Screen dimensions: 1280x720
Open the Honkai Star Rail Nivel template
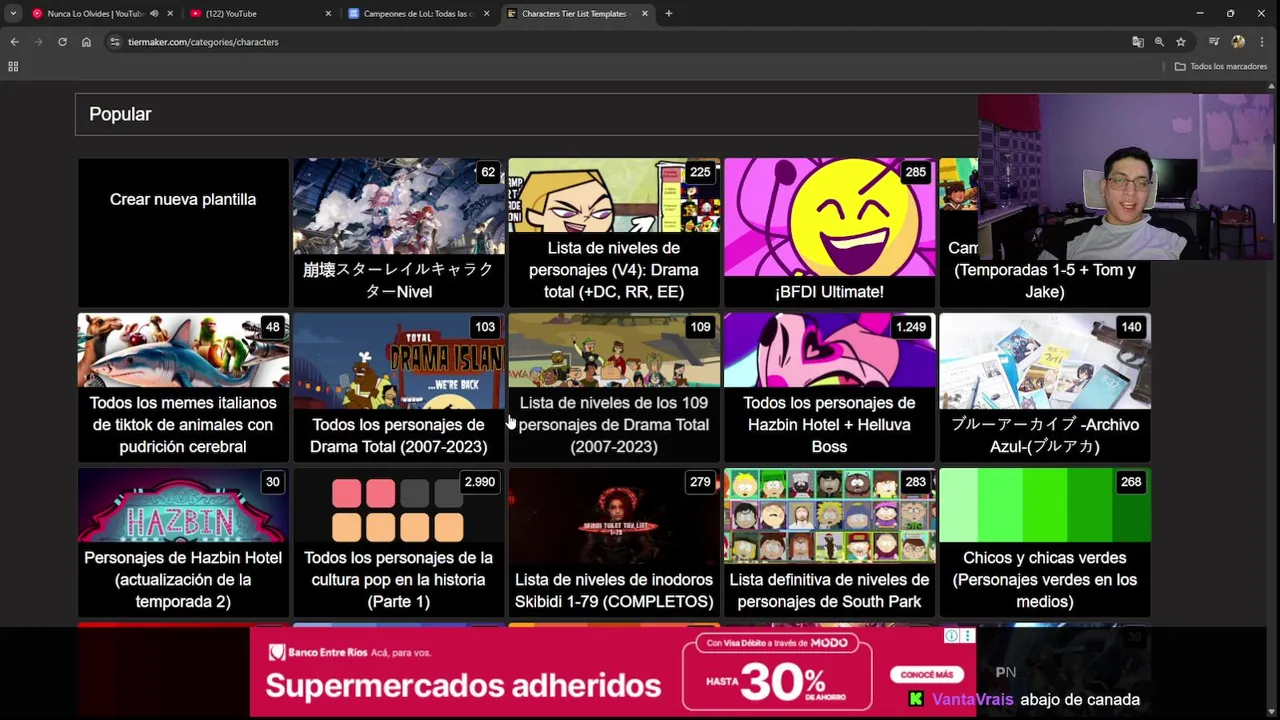coord(399,232)
